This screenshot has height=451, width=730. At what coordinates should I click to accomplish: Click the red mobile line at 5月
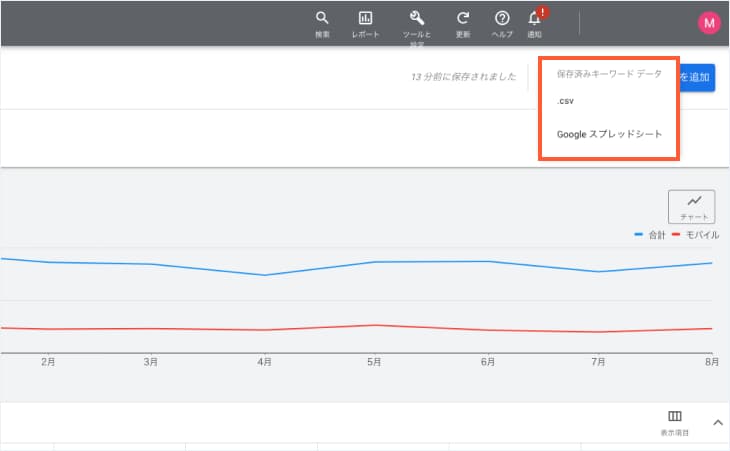[x=373, y=325]
